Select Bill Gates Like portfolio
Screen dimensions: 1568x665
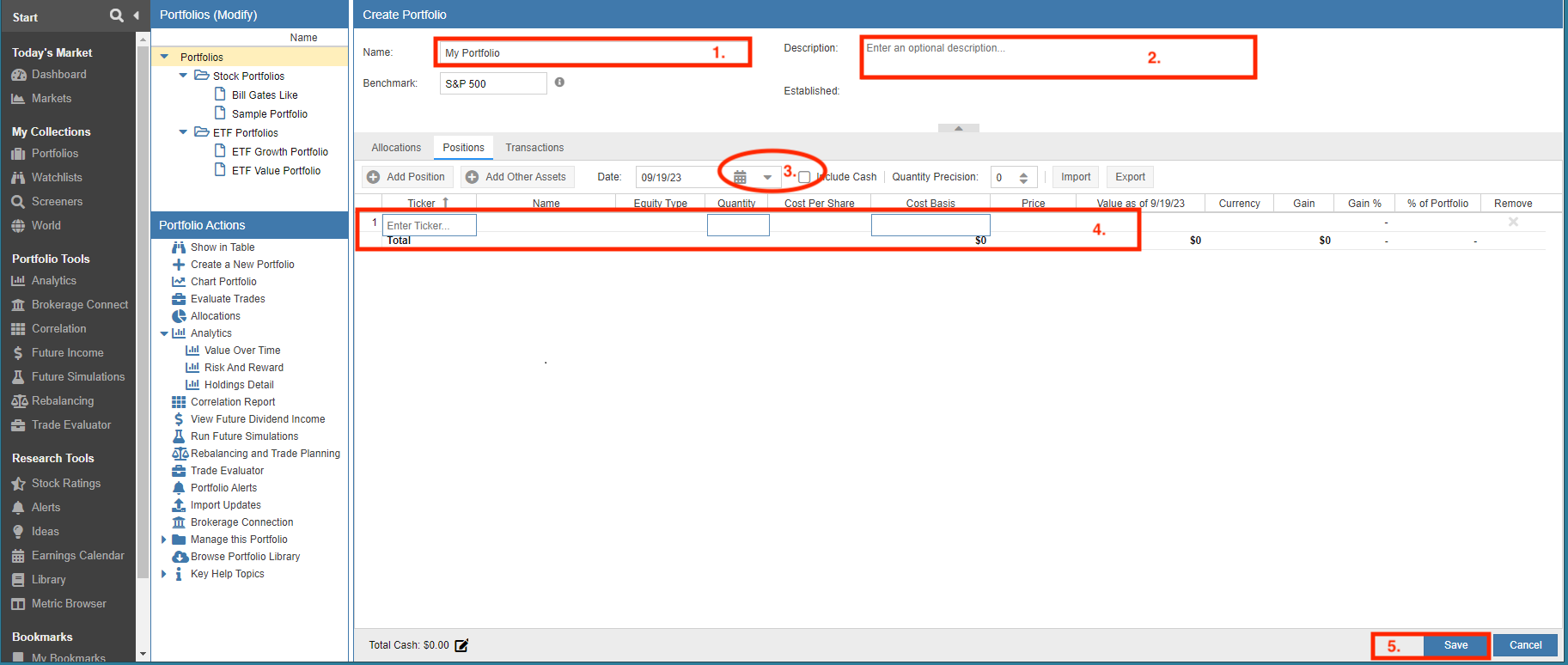(x=265, y=95)
